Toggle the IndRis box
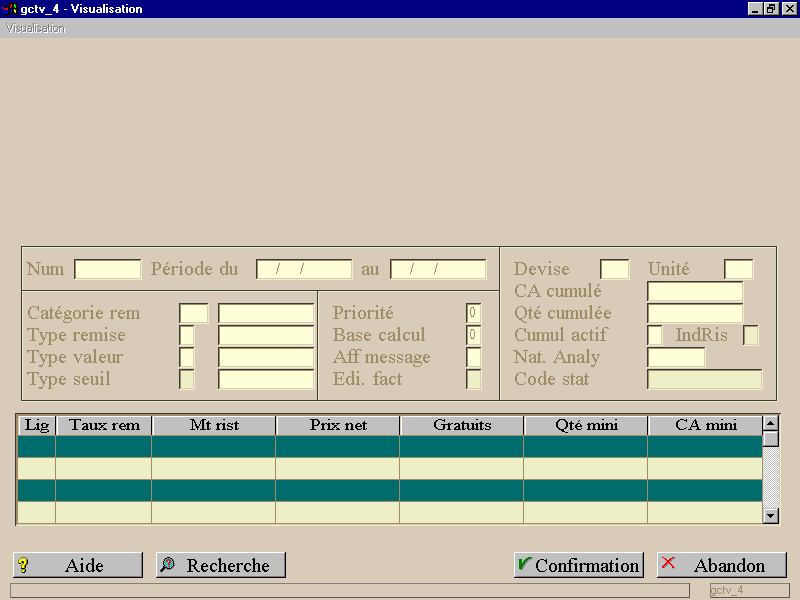The height and width of the screenshot is (600, 800). tap(751, 335)
